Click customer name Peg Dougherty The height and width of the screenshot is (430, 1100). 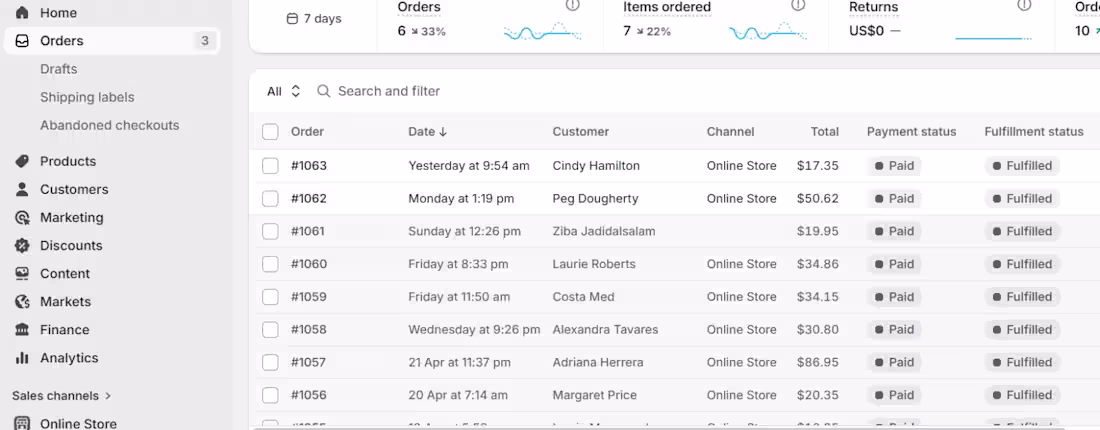point(596,199)
